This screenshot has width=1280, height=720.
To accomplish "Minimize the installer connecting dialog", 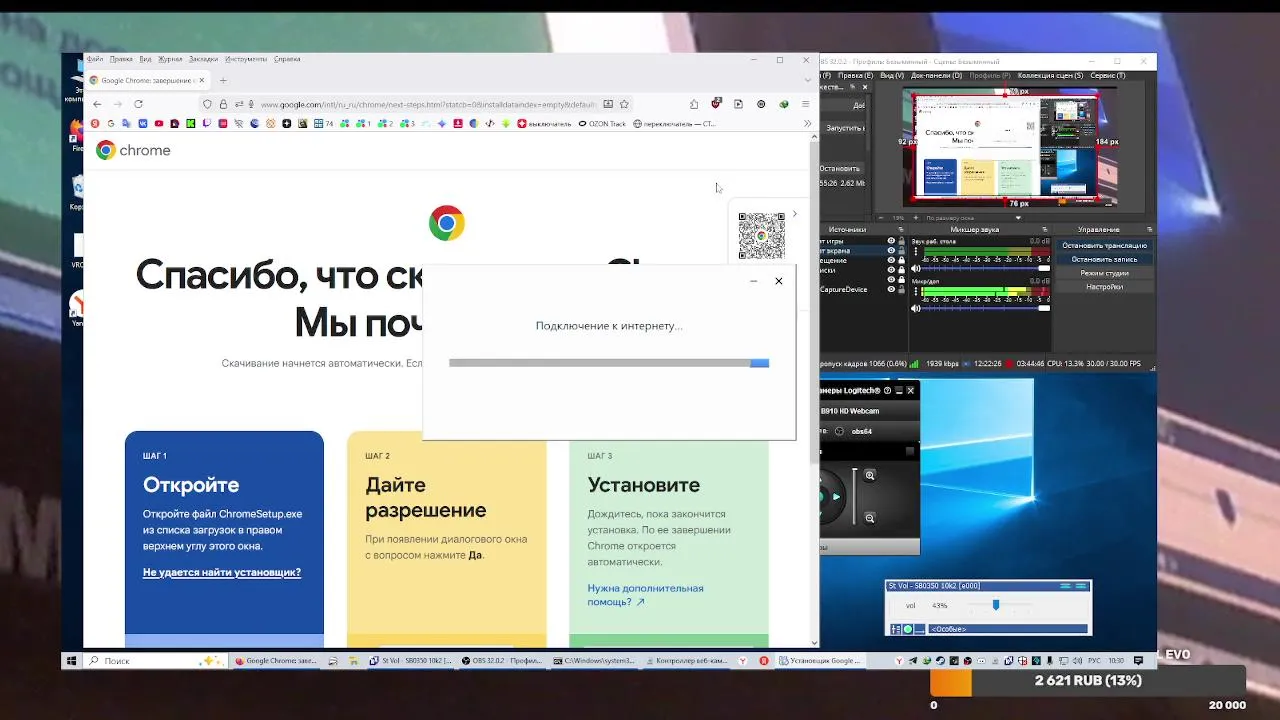I will (754, 281).
